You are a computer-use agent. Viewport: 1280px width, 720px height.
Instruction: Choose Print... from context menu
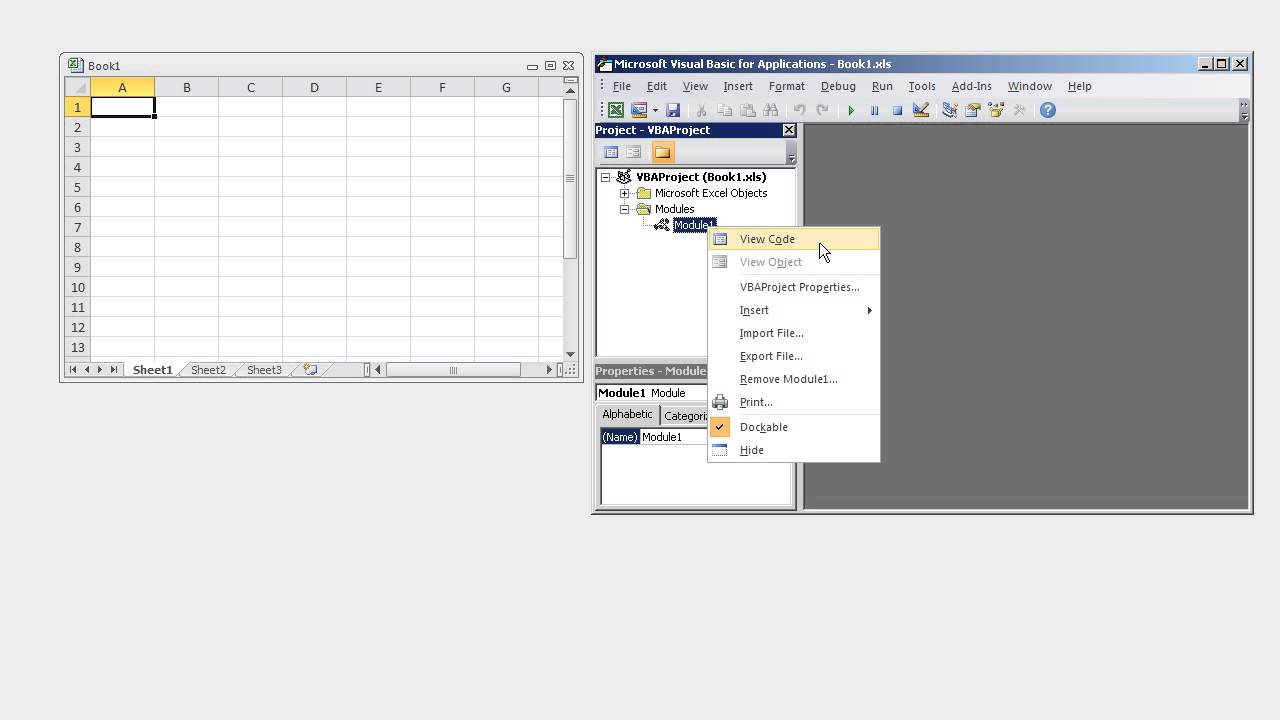click(x=794, y=402)
